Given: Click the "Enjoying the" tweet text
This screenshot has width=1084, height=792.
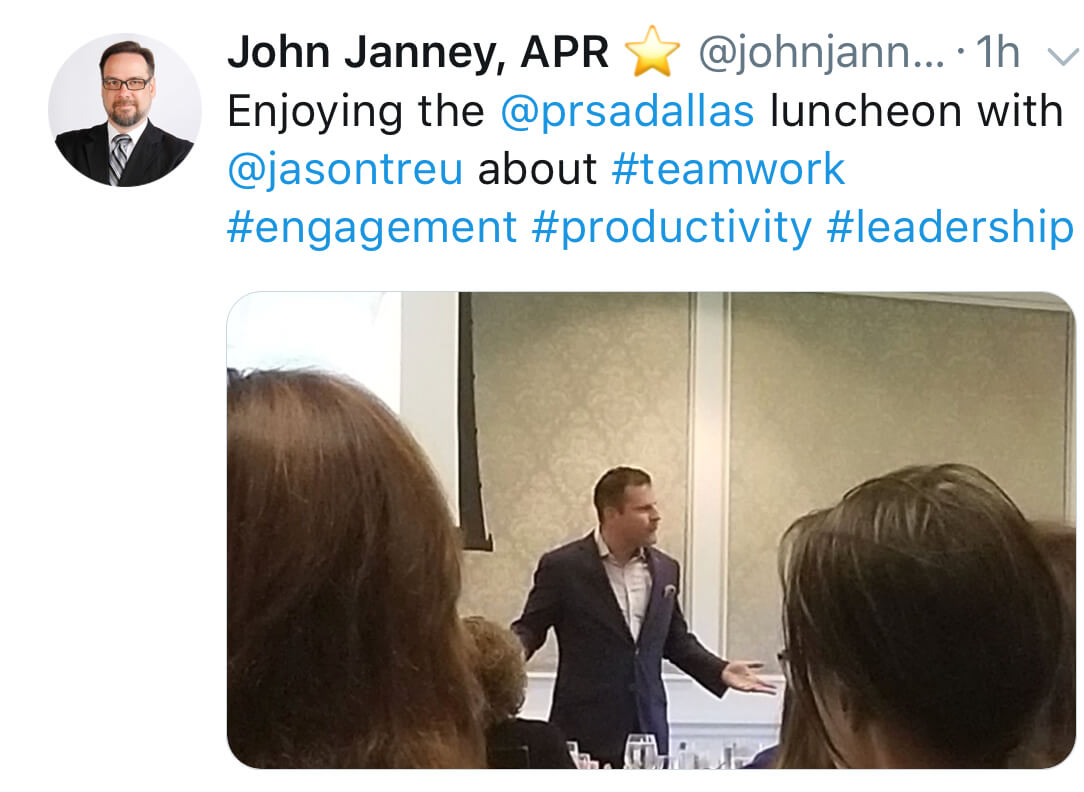Looking at the screenshot, I should 356,111.
